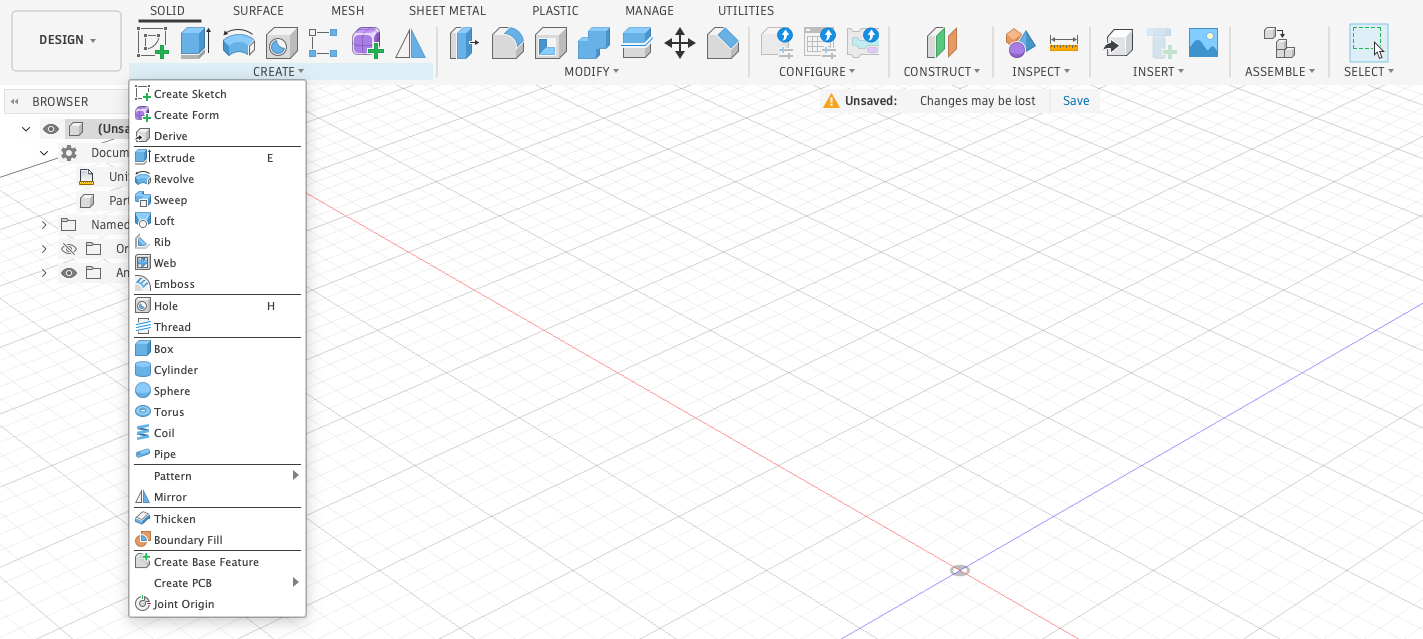Choose Thread from the Create menu
1423x639 pixels.
(x=217, y=327)
